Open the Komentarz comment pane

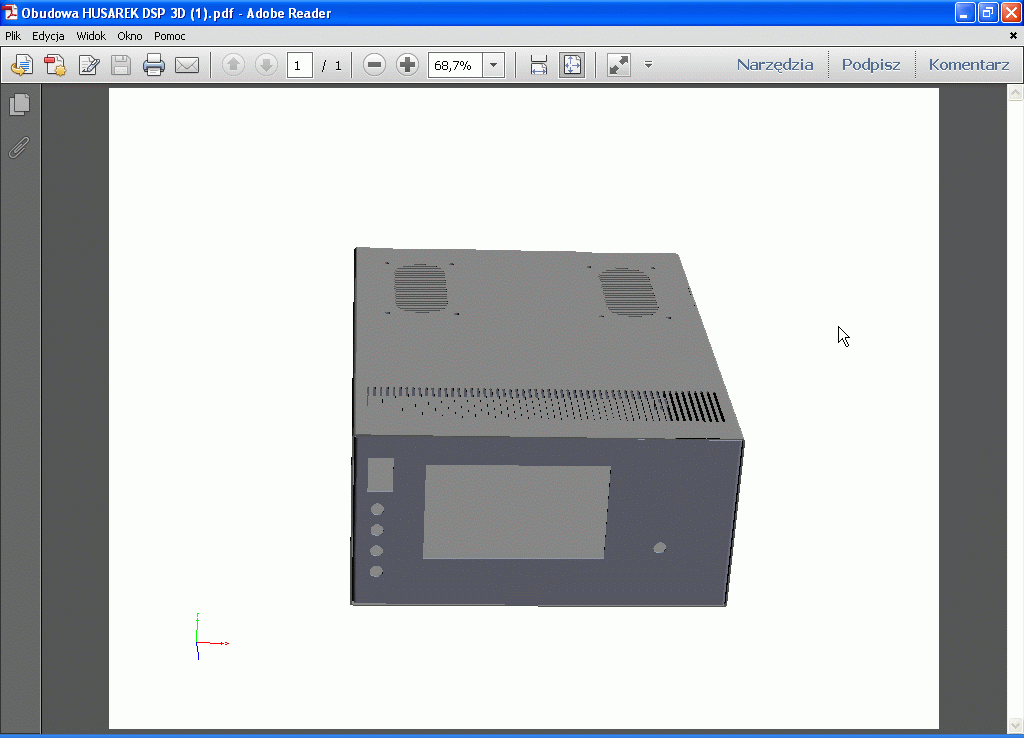[x=968, y=65]
